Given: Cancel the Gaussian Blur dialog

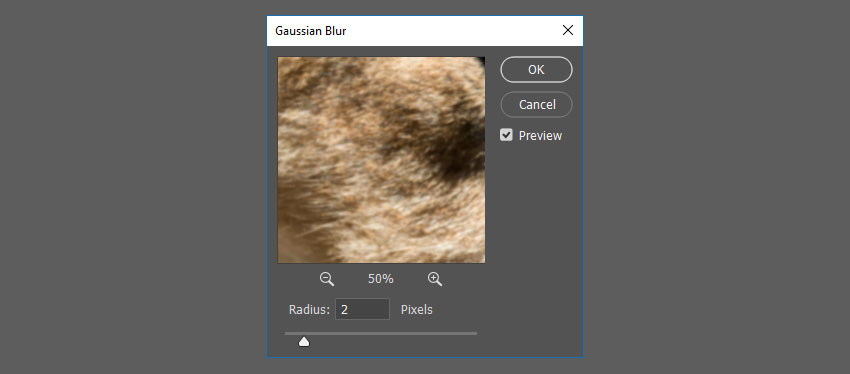Looking at the screenshot, I should click(536, 105).
